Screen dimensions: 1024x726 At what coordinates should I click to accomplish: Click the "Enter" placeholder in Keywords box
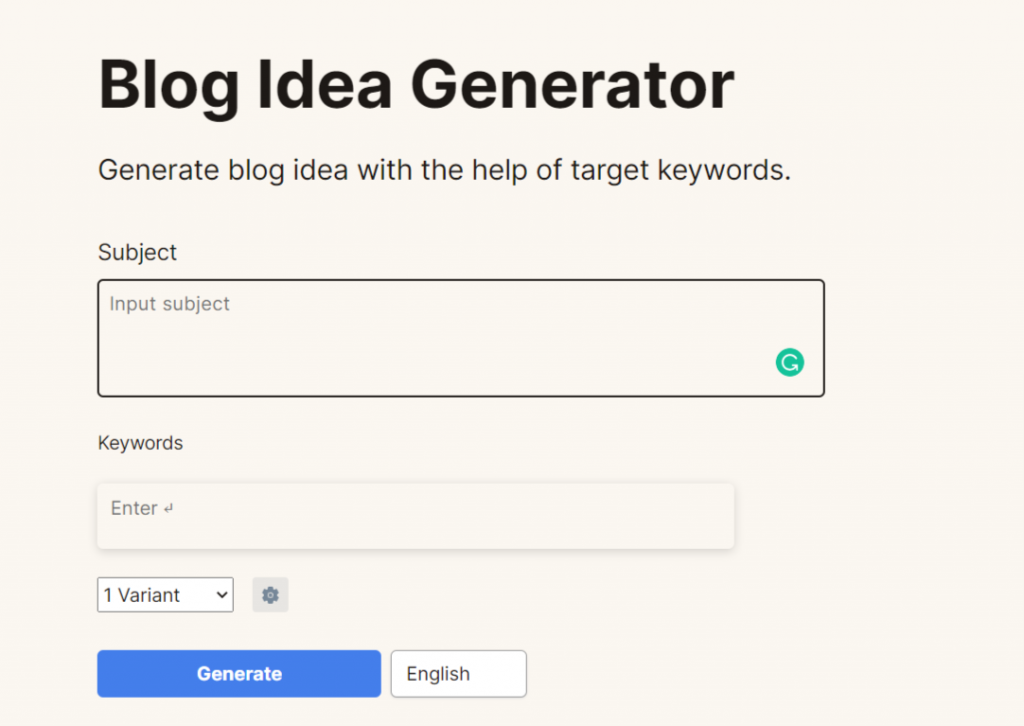pyautogui.click(x=134, y=508)
